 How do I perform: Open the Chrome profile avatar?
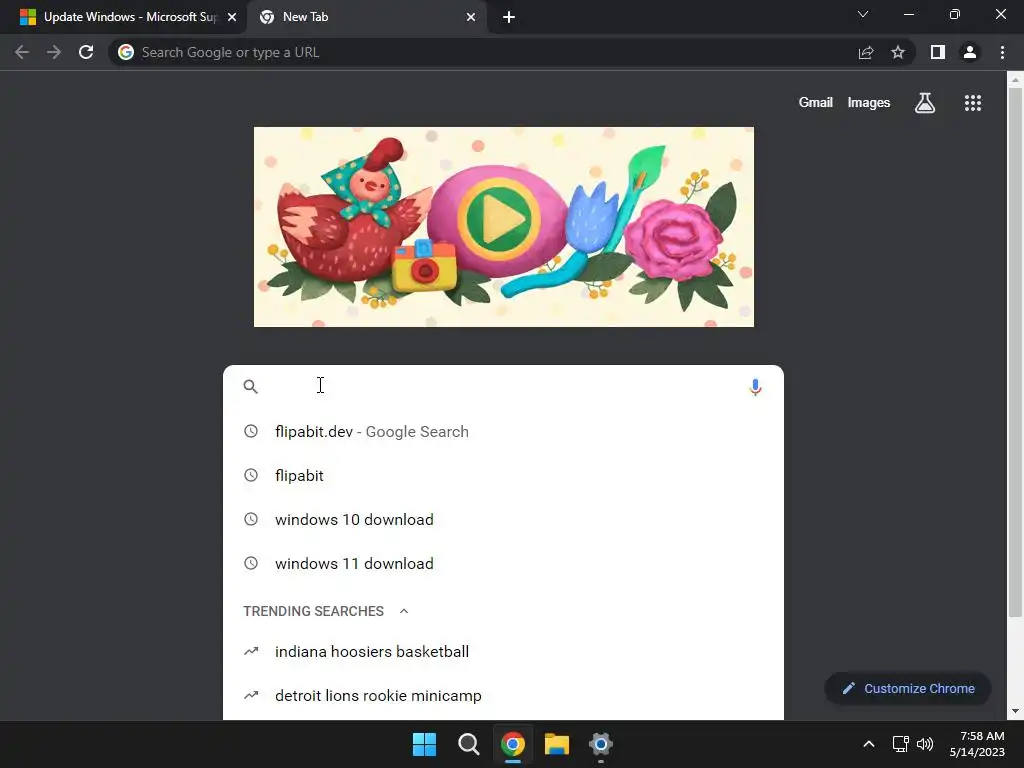[x=970, y=52]
